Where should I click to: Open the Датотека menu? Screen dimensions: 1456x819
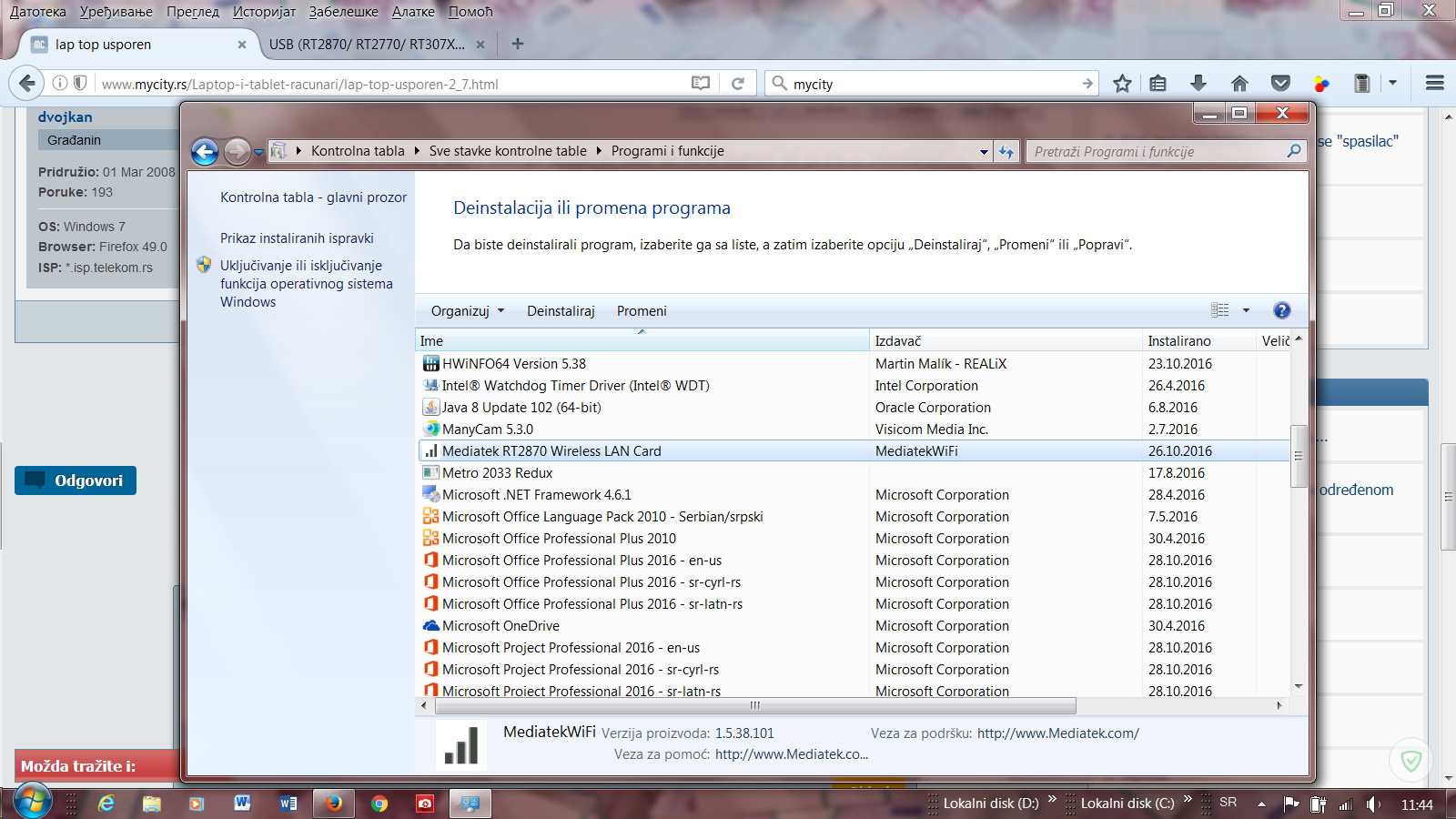pyautogui.click(x=38, y=12)
